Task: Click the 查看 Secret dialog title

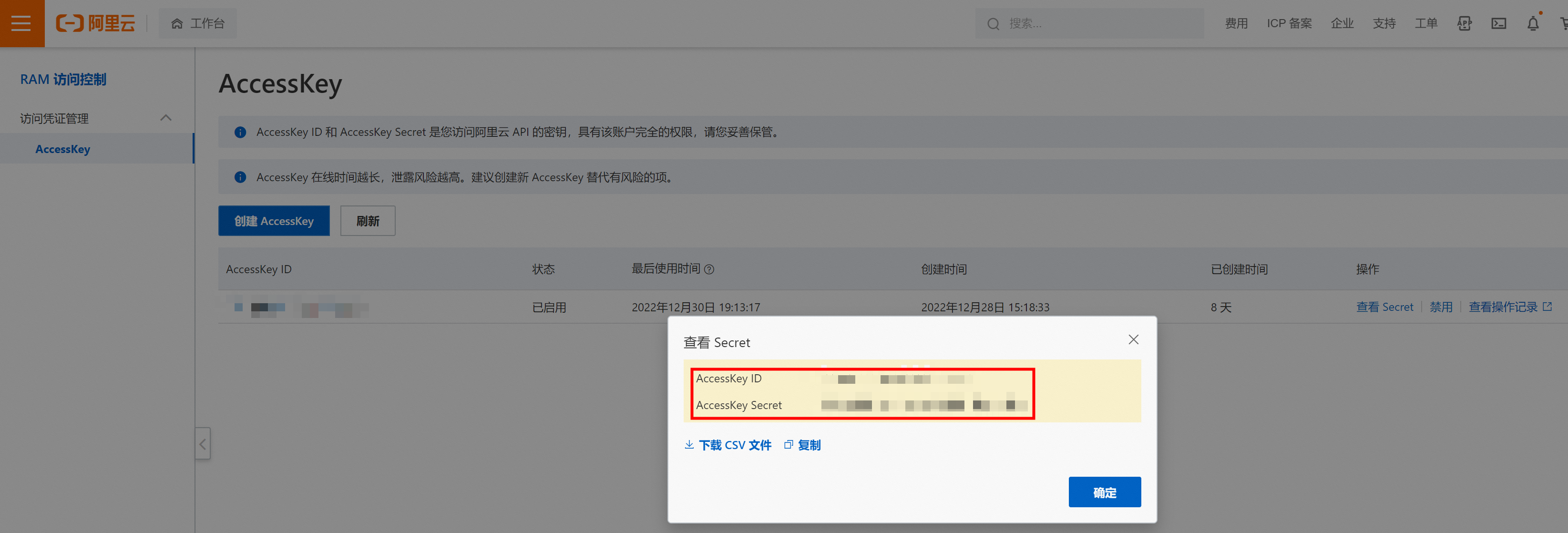Action: [717, 342]
